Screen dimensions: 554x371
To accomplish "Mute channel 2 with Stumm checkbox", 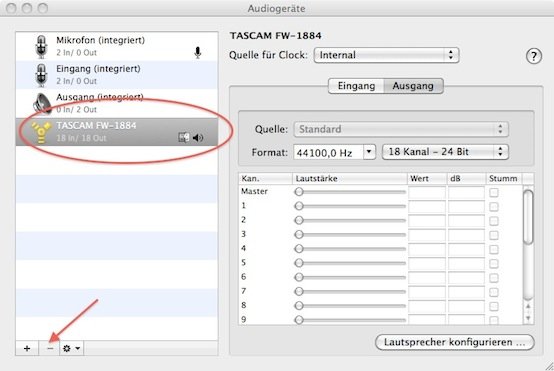I will [x=494, y=221].
